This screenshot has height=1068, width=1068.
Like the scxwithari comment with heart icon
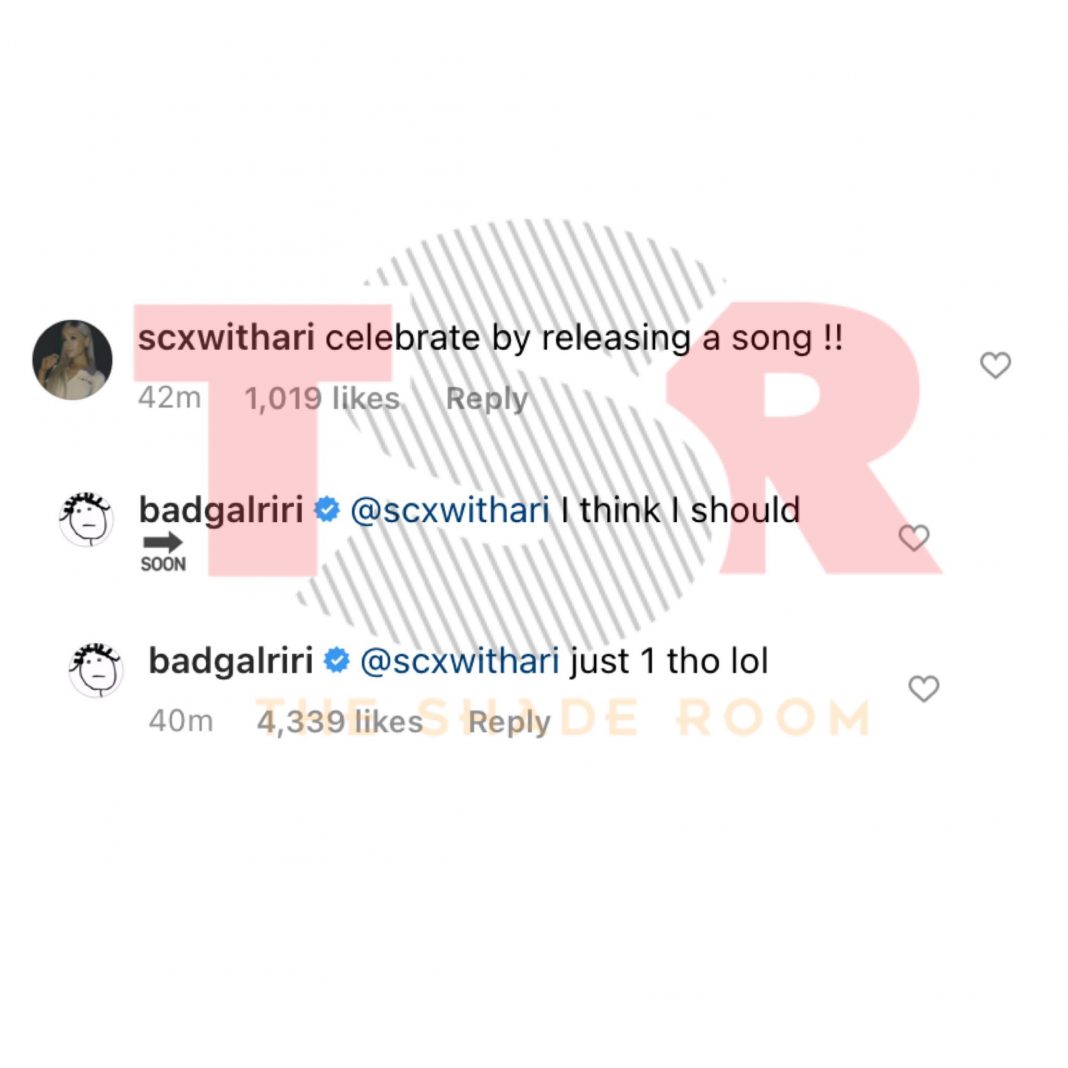pyautogui.click(x=995, y=366)
